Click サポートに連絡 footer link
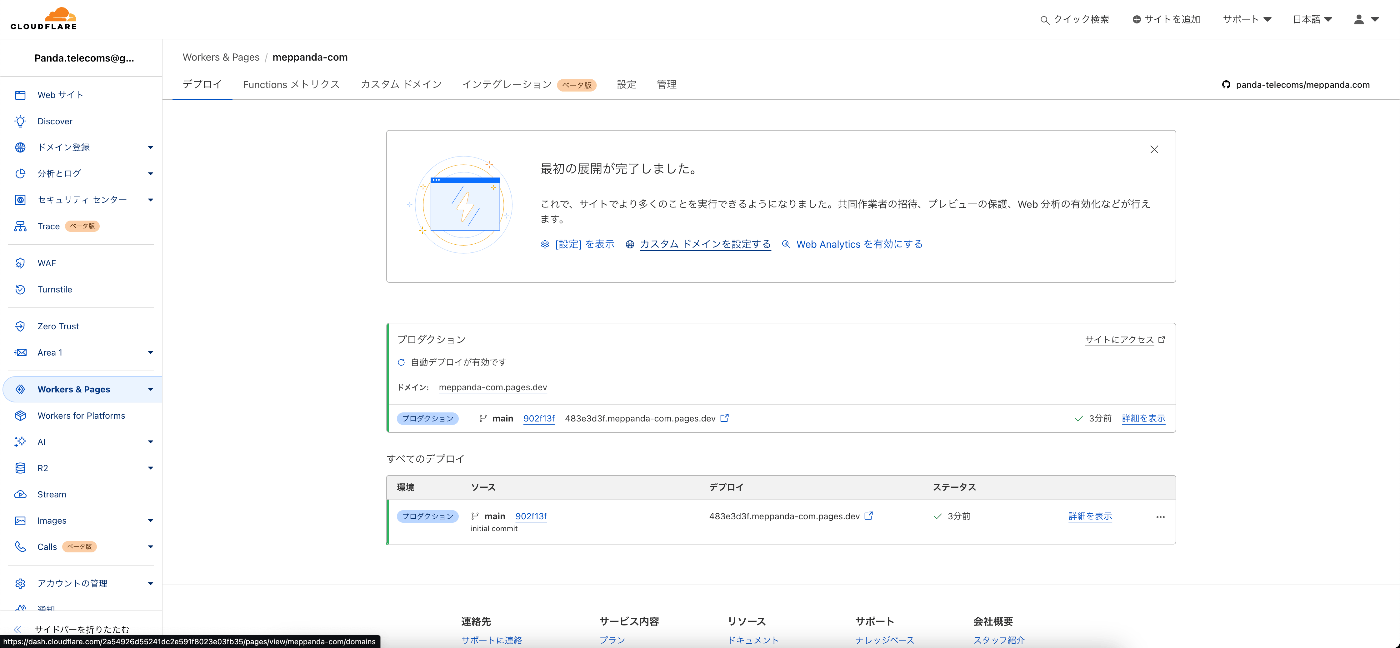This screenshot has width=1400, height=648. pyautogui.click(x=491, y=640)
